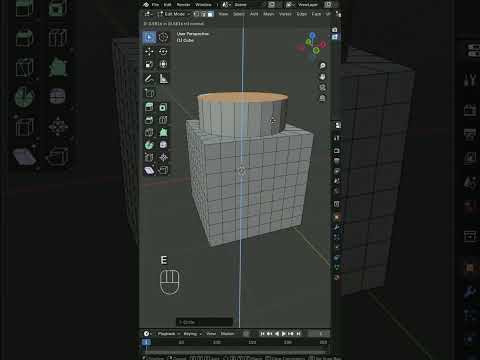The image size is (480, 360).
Task: Open the Playback dropdown in timeline
Action: click(169, 334)
